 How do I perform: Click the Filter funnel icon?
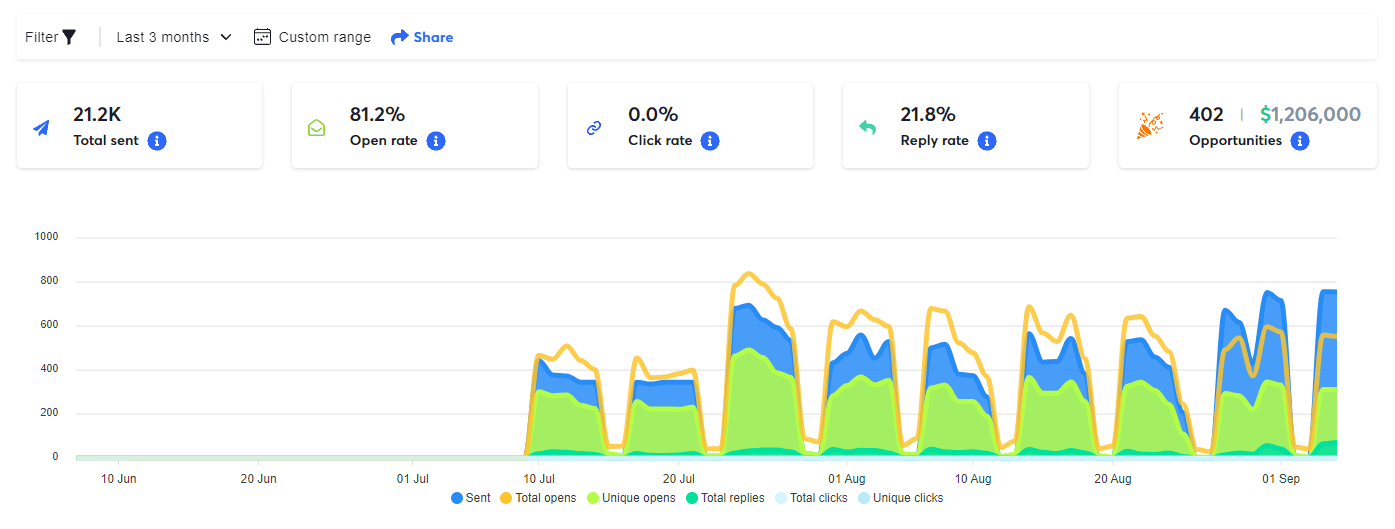click(69, 37)
